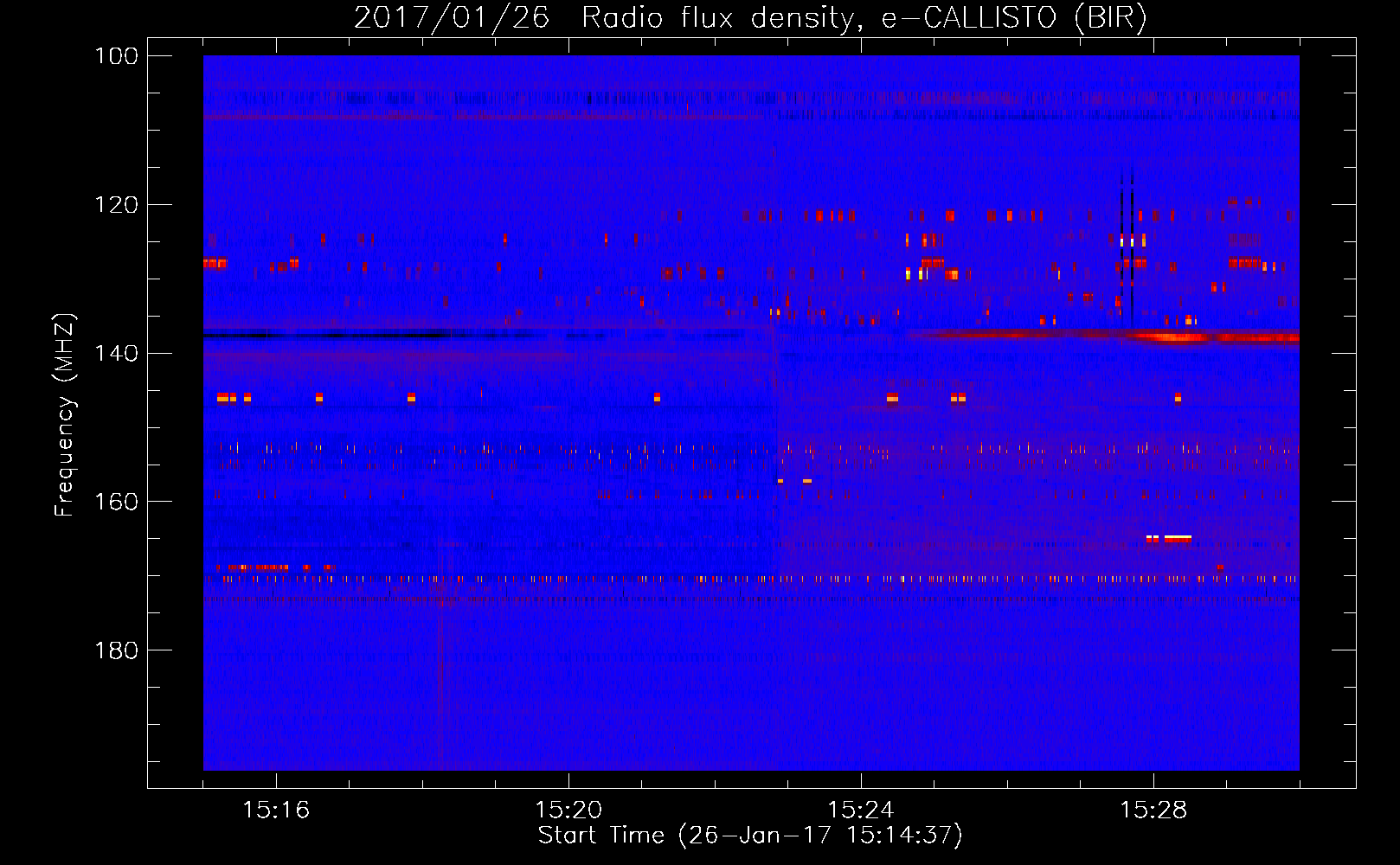
Task: Click the plot title with date 2017/01/26
Action: tap(750, 17)
